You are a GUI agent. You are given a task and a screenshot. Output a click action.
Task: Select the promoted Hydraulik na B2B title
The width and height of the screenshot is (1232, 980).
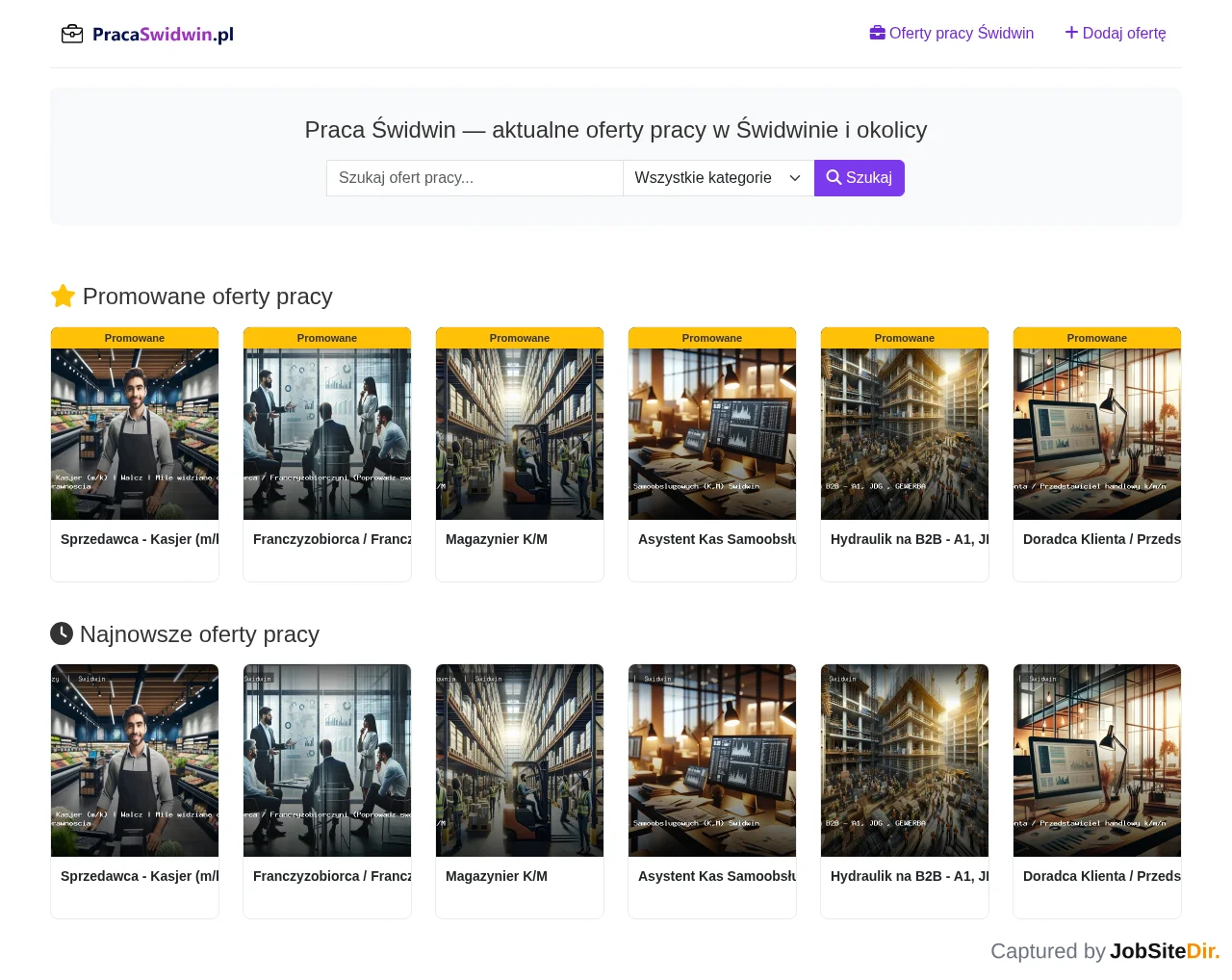[910, 539]
